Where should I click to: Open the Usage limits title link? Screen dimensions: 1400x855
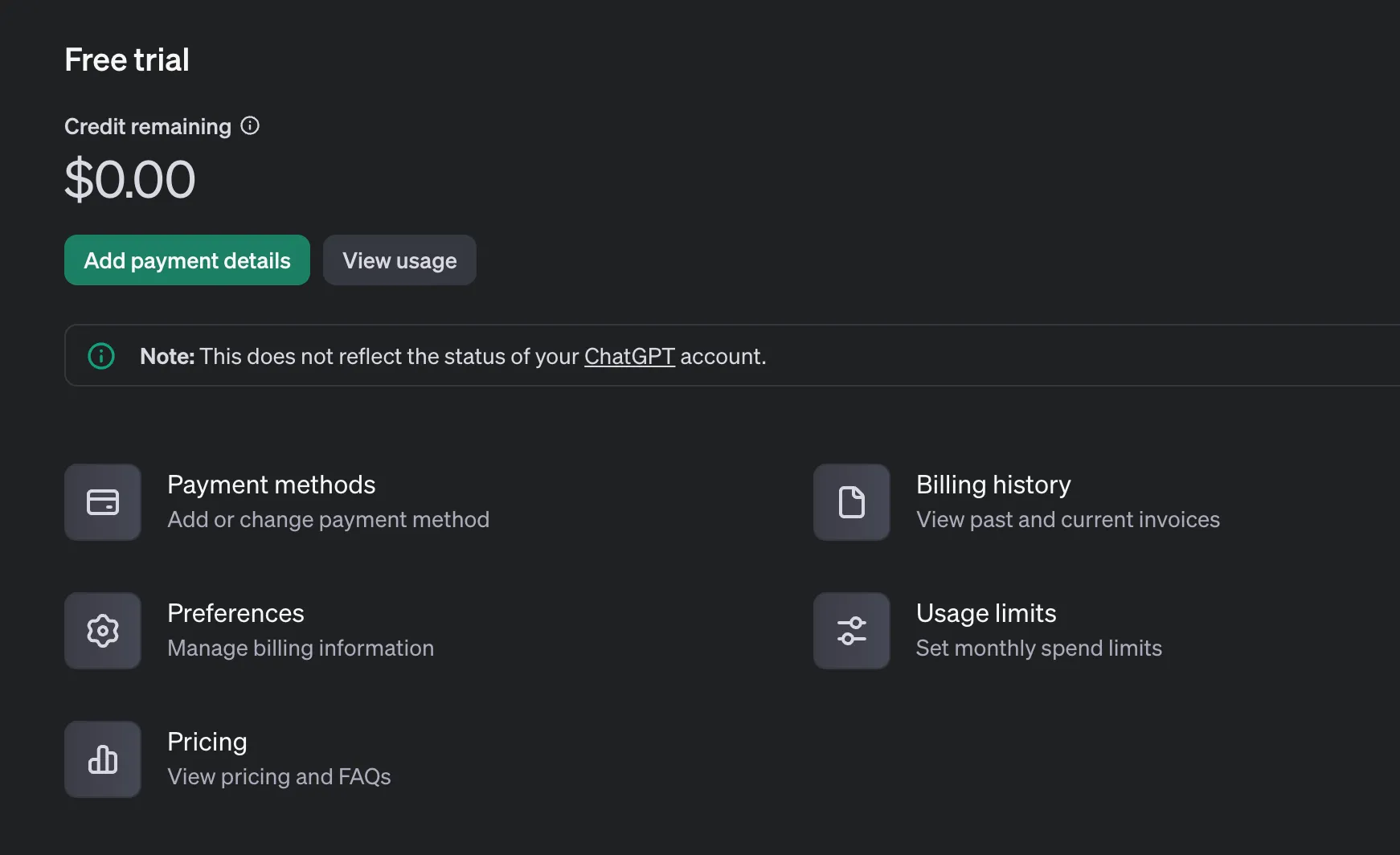(986, 613)
